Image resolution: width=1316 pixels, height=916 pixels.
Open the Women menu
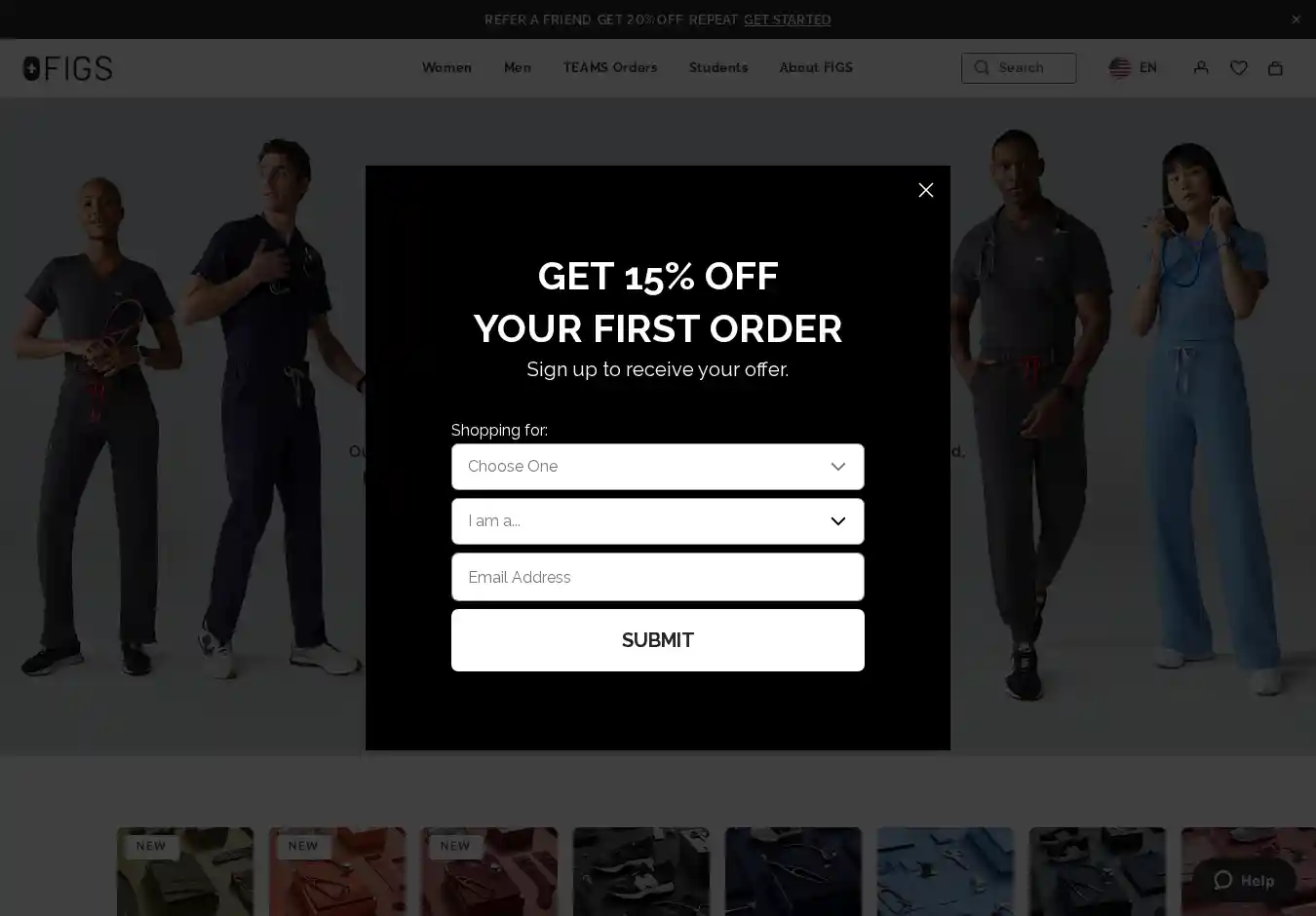[x=446, y=67]
